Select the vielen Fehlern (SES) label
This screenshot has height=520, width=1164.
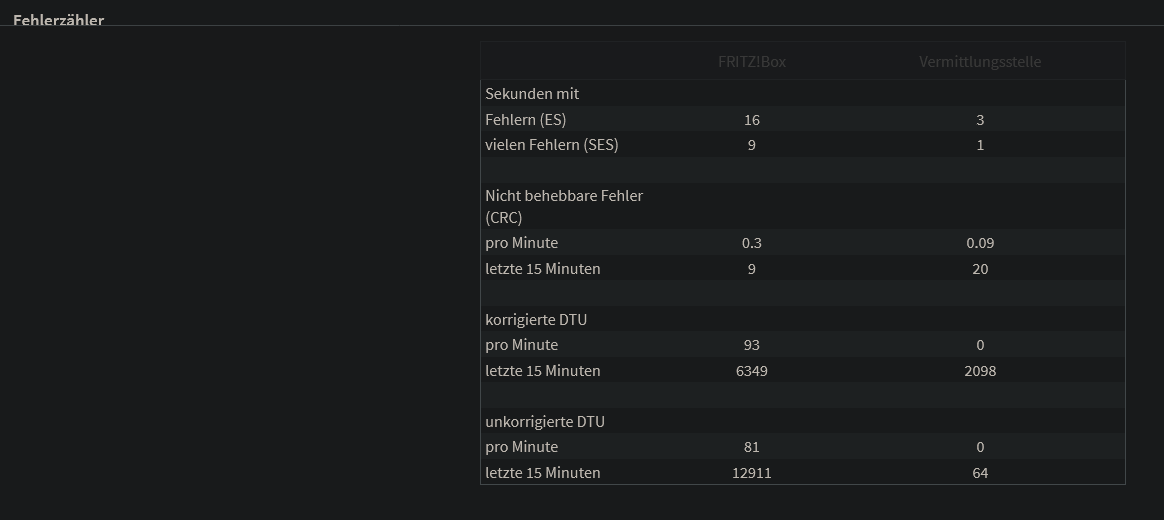click(x=552, y=145)
